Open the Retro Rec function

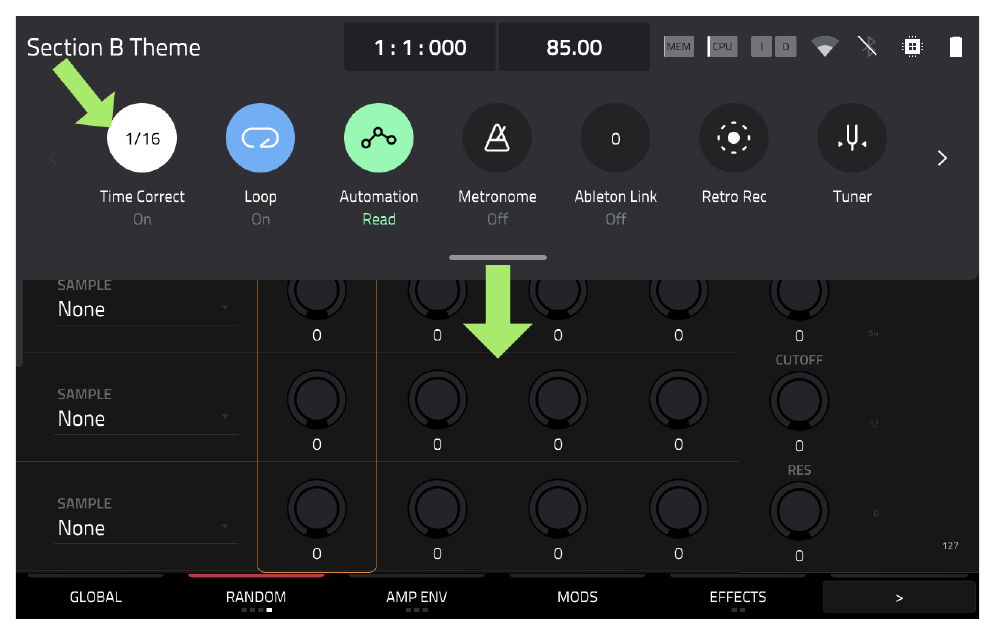pyautogui.click(x=734, y=138)
